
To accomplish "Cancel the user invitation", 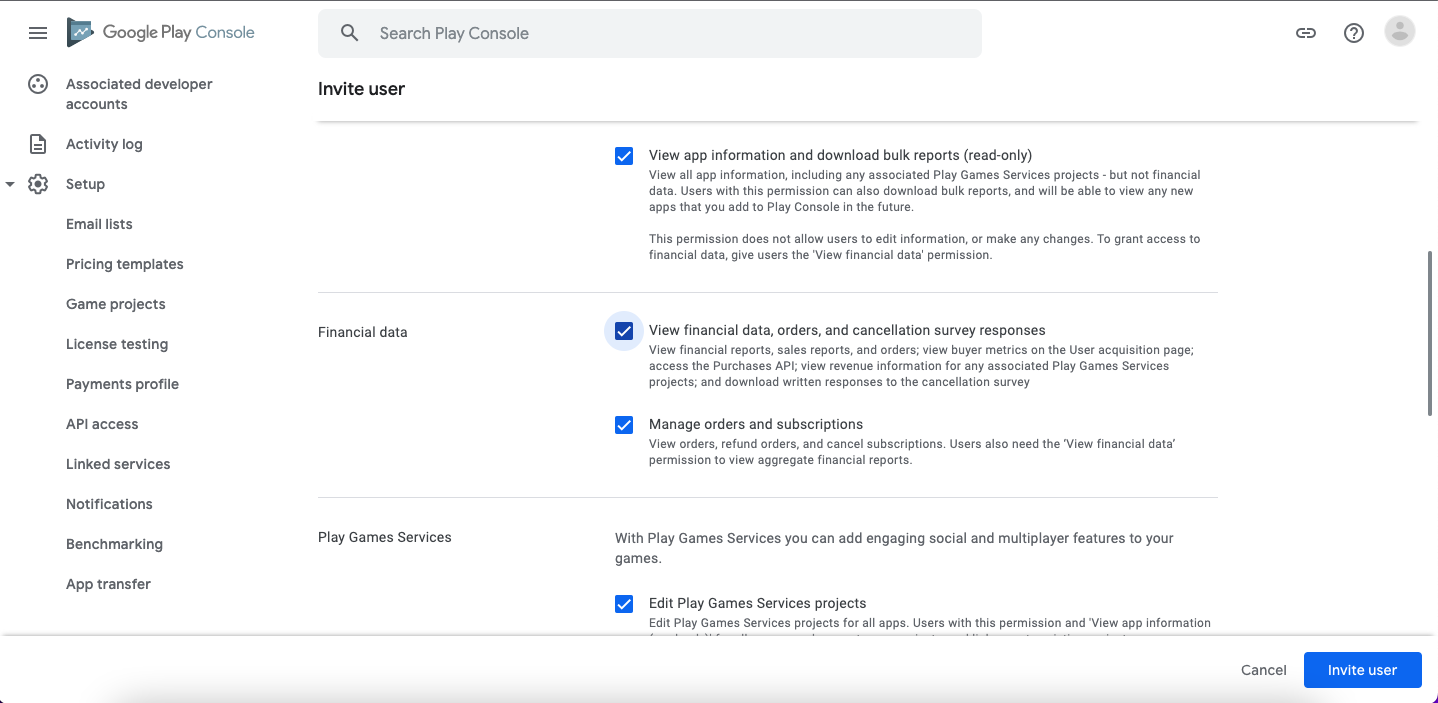I will [1264, 670].
